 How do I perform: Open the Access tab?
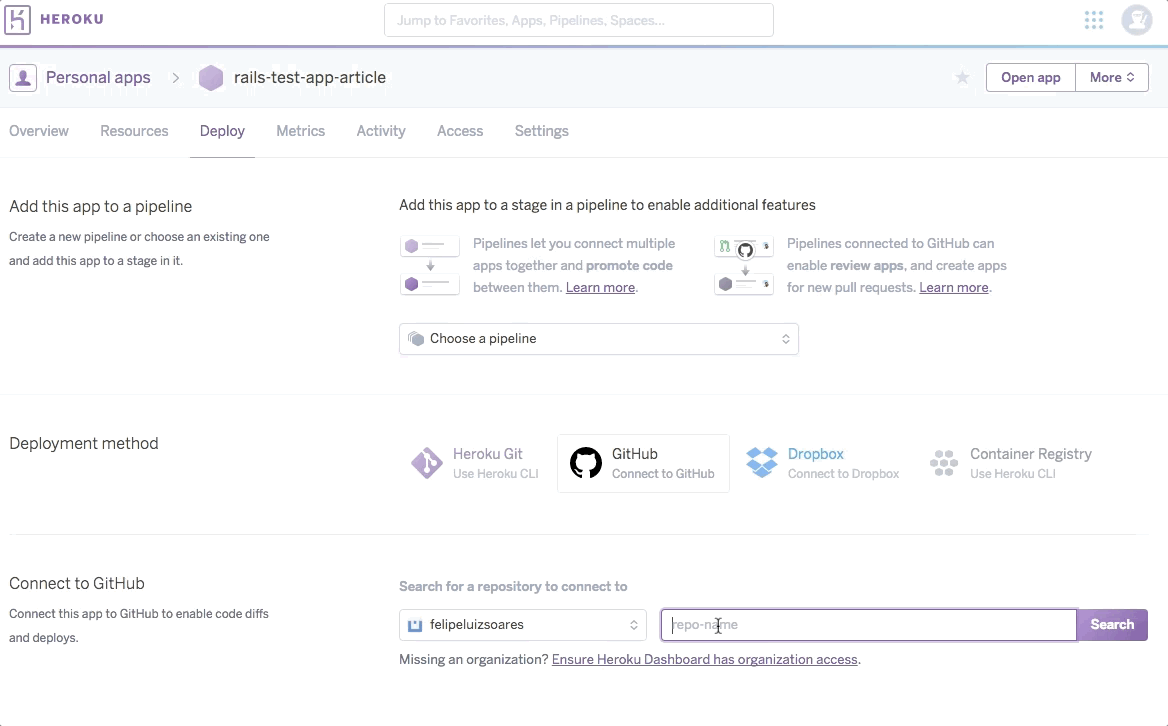tap(460, 131)
